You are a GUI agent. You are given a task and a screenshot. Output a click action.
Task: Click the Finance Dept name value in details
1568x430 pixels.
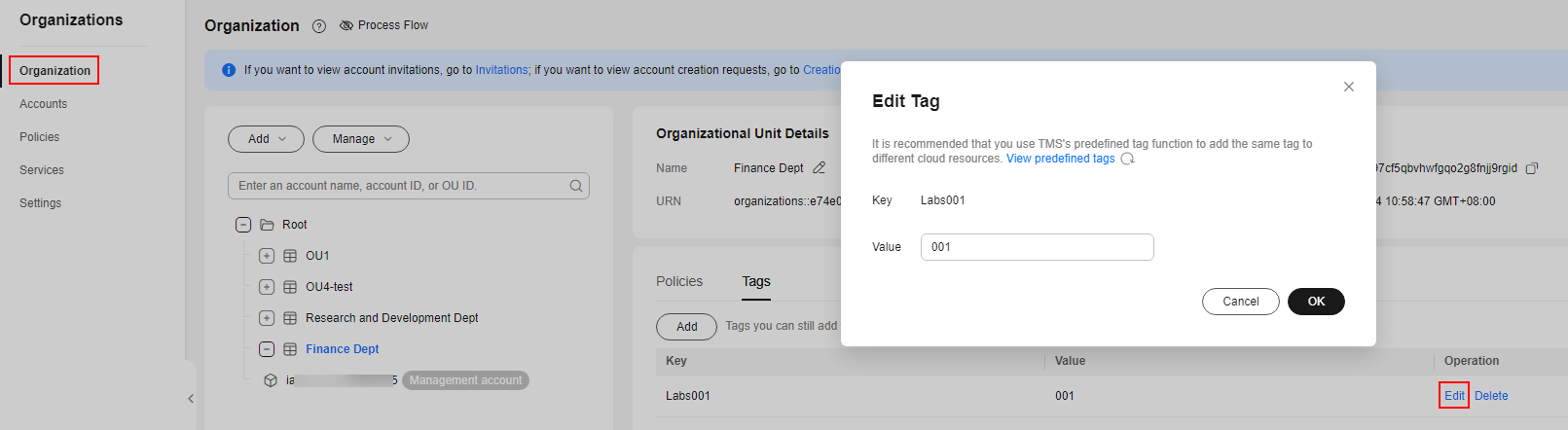click(769, 168)
